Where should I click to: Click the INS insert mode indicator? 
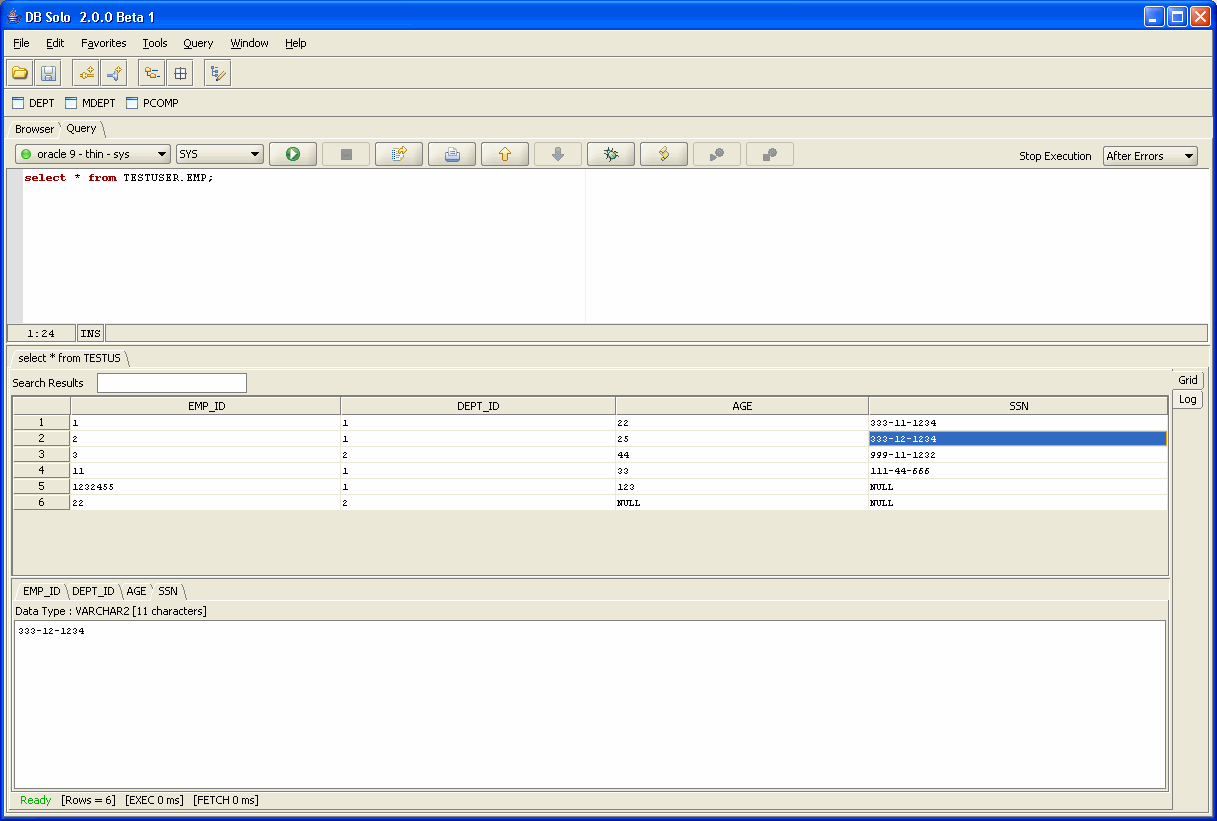coord(90,334)
